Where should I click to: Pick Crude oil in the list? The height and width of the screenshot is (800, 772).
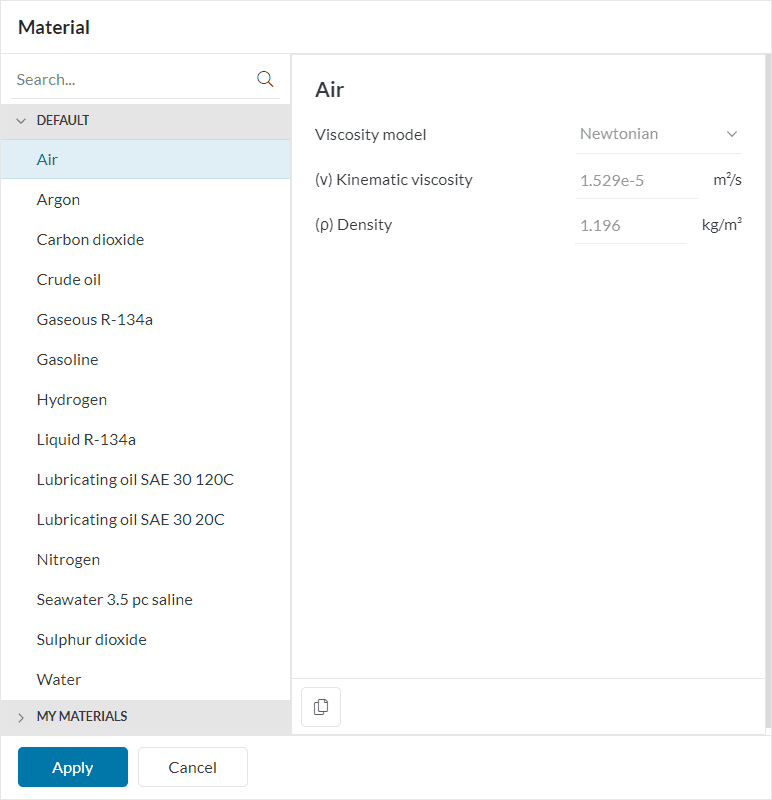(x=69, y=280)
